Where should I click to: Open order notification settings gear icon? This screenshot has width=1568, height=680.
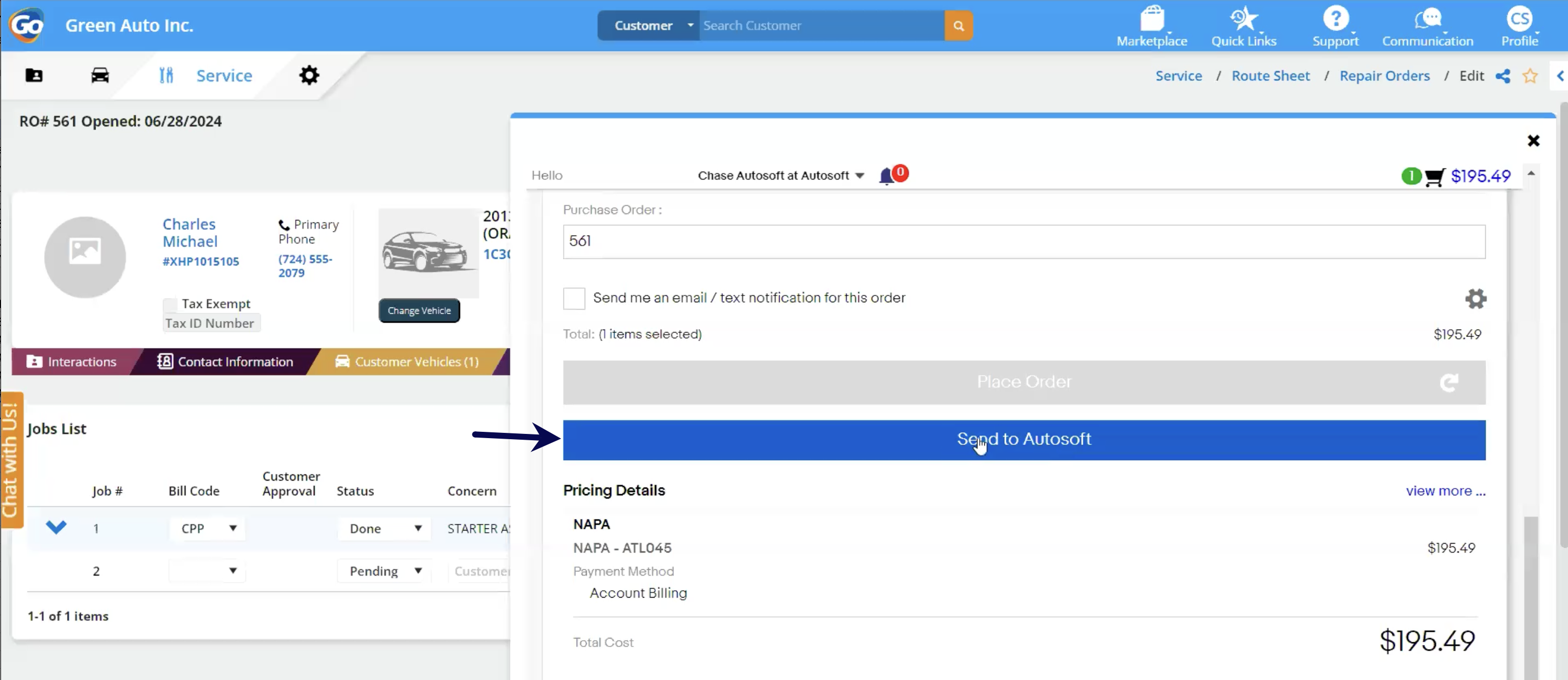[1475, 299]
